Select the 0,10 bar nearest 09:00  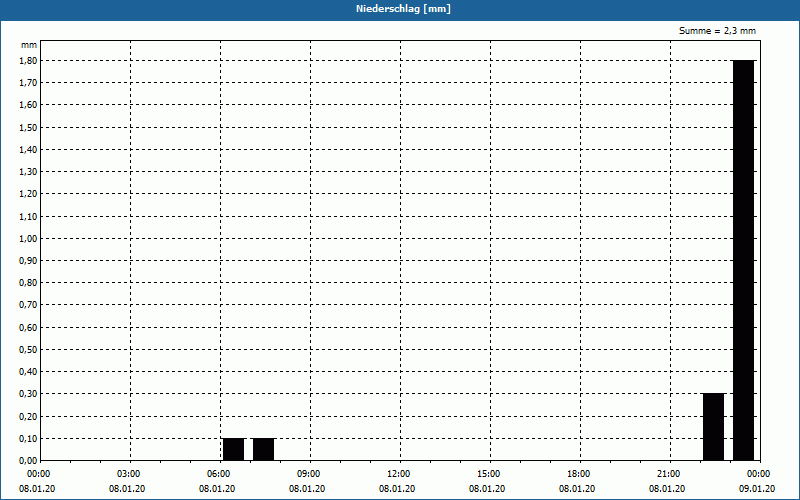point(263,449)
